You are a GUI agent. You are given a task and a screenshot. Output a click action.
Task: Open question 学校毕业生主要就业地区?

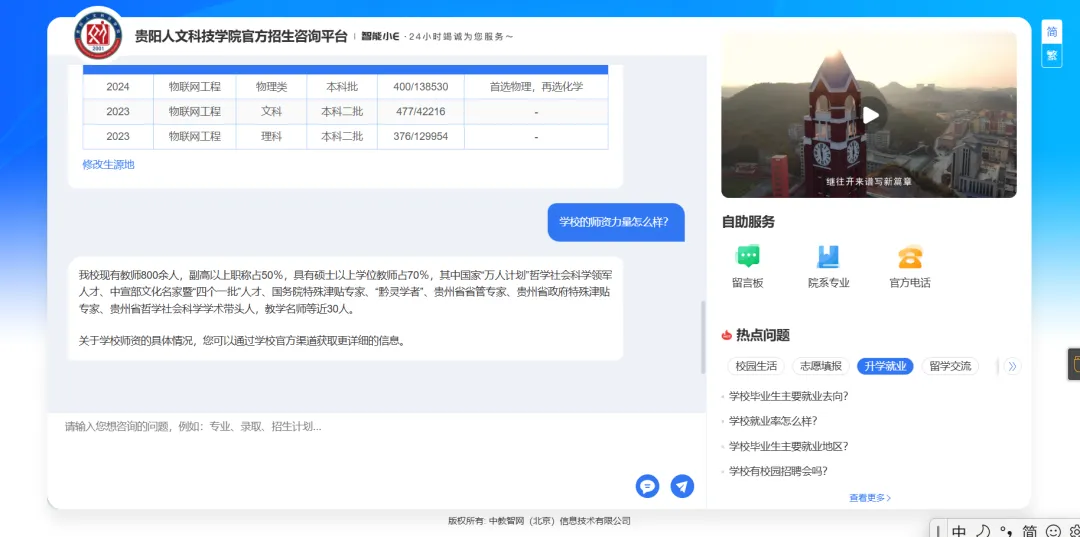coord(788,446)
